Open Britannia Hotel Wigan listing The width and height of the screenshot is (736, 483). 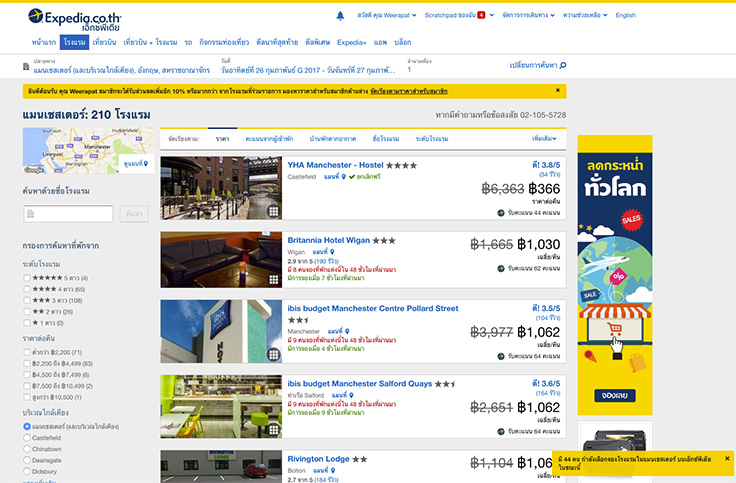[x=329, y=240]
